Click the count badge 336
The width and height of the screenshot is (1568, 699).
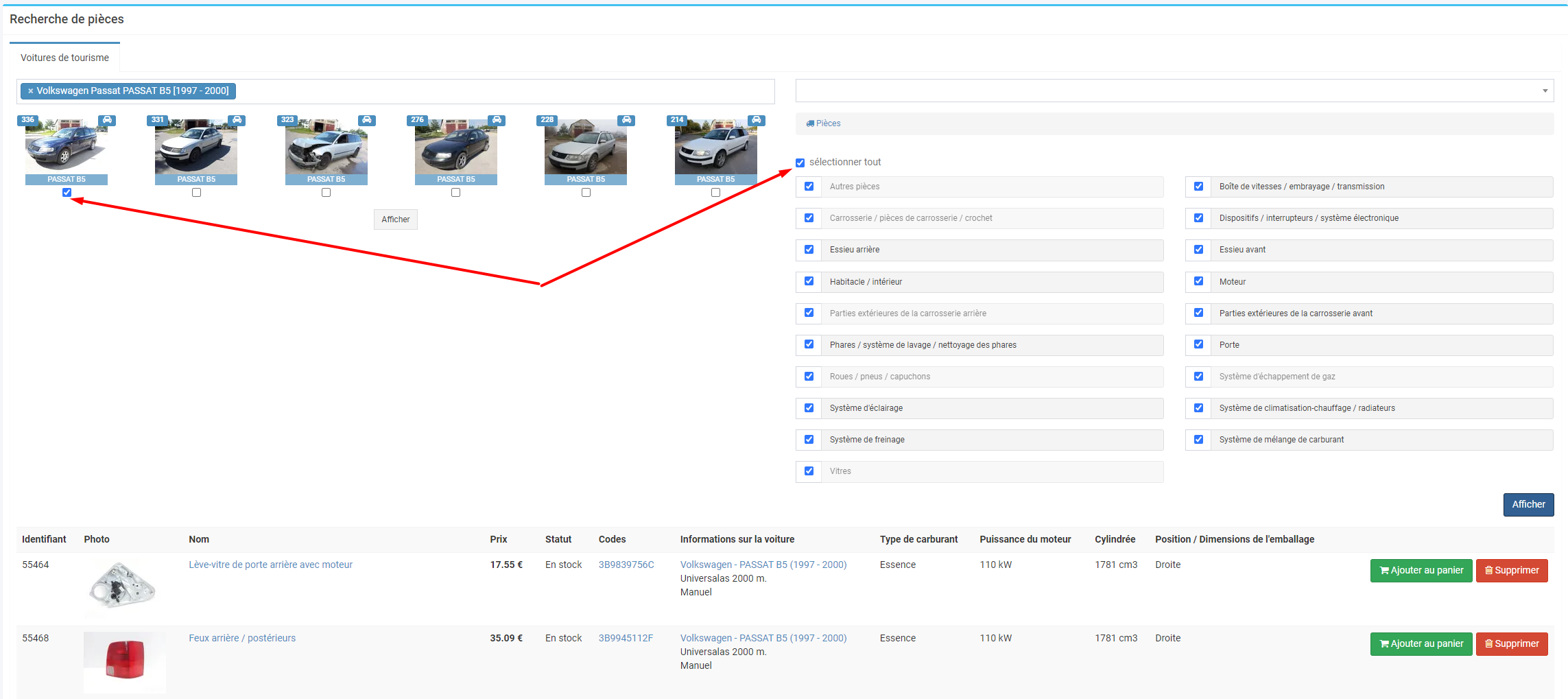click(x=27, y=119)
